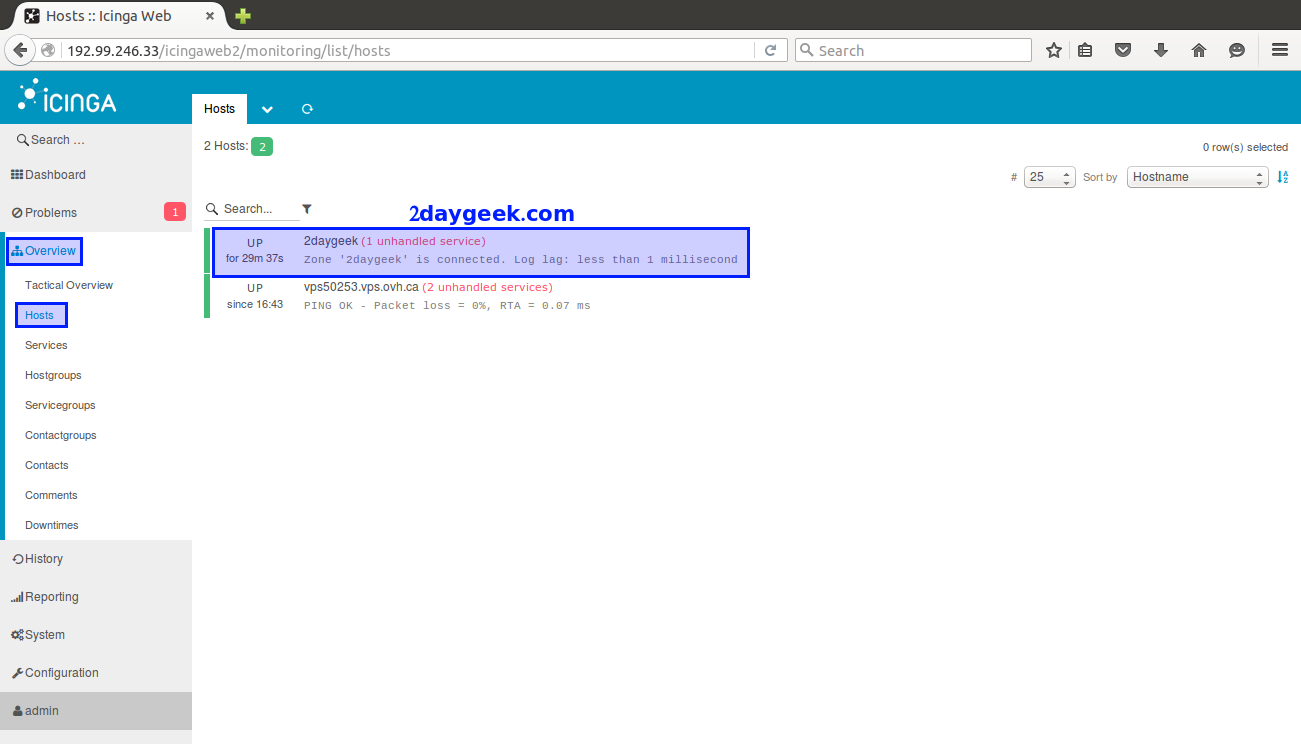1301x744 pixels.
Task: Click the '0 row(s) selected' text
Action: pos(1245,147)
